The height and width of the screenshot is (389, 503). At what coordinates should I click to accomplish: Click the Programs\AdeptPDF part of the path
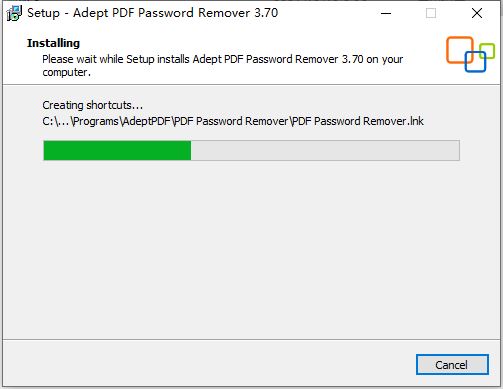(122, 121)
